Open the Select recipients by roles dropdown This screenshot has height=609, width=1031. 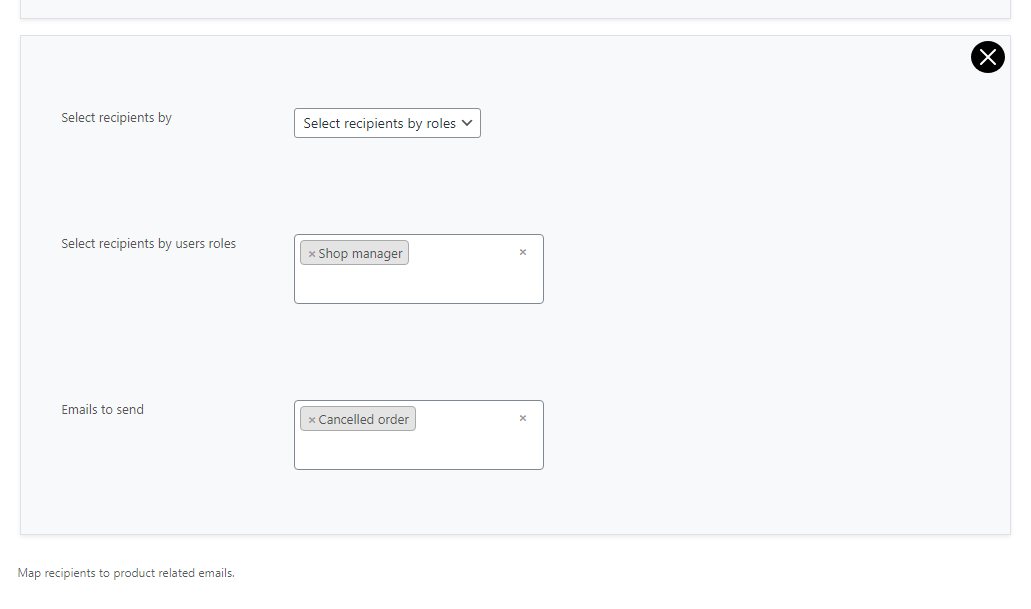click(x=380, y=123)
